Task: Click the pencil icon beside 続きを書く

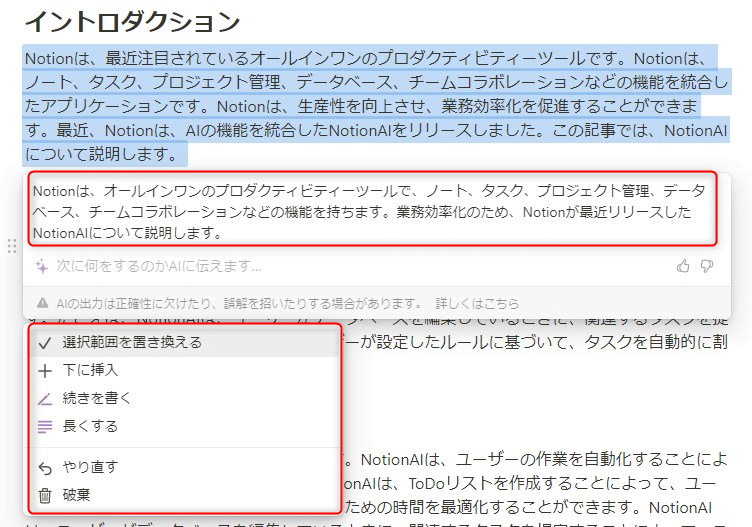Action: [x=45, y=398]
